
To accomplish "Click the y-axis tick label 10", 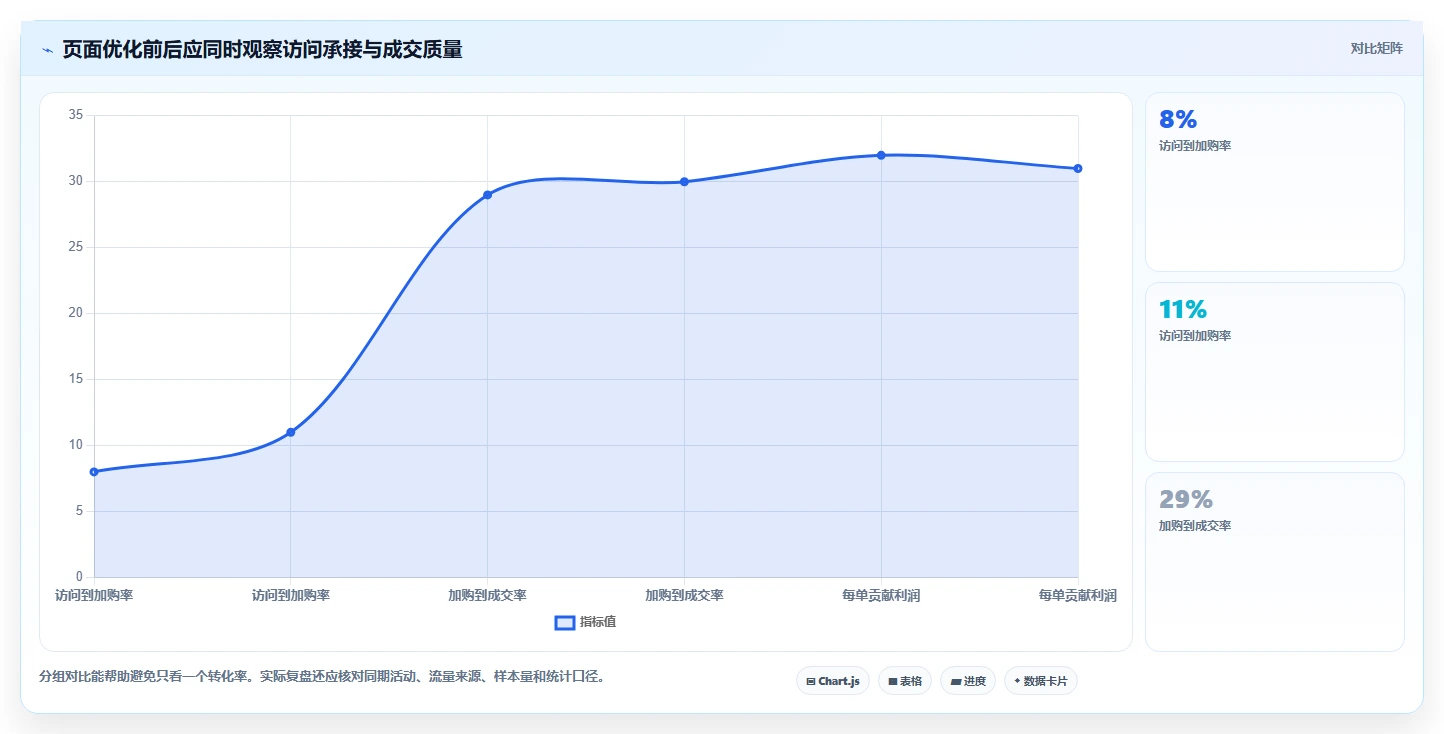I will (76, 445).
